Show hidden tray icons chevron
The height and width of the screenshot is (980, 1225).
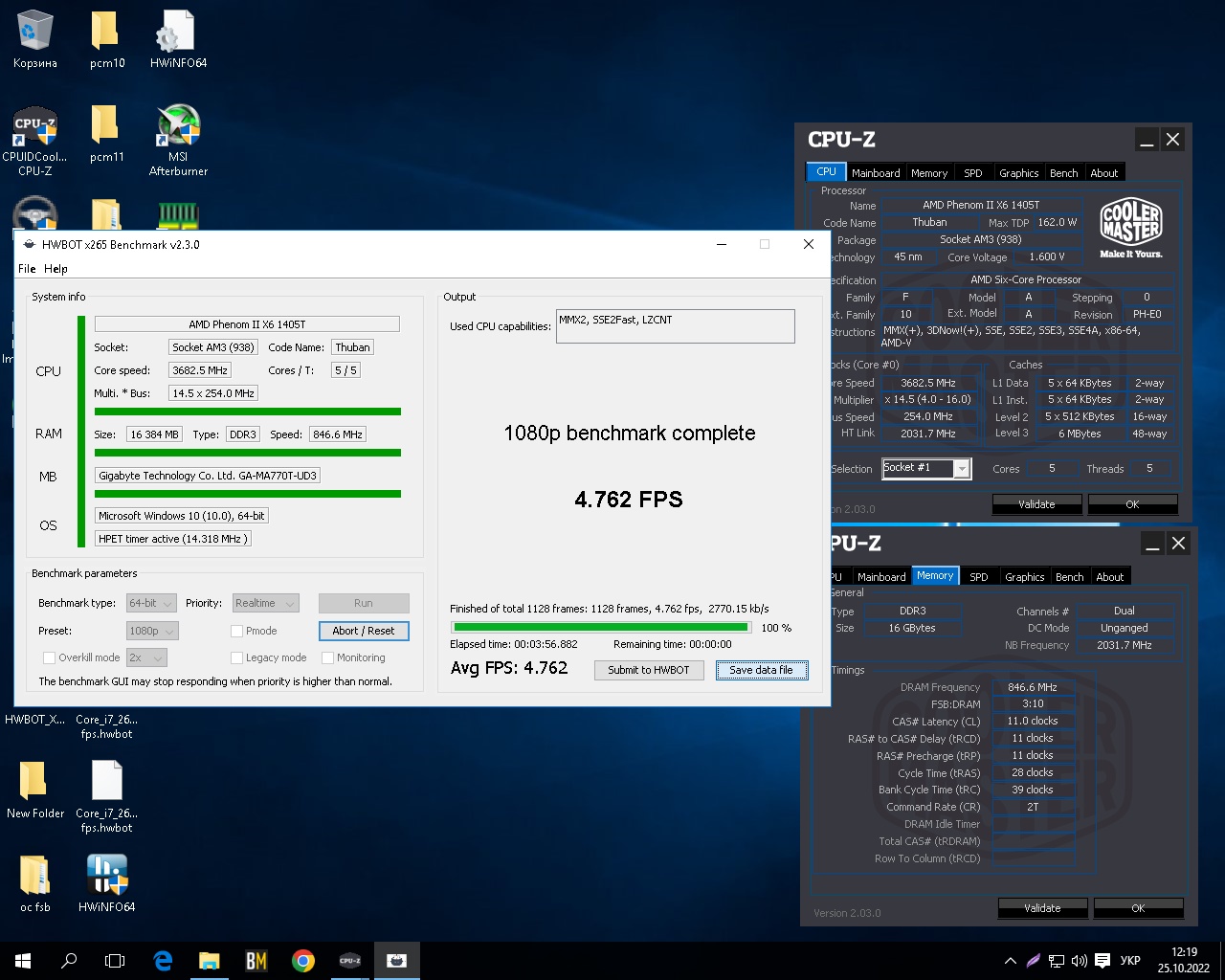(x=1010, y=961)
